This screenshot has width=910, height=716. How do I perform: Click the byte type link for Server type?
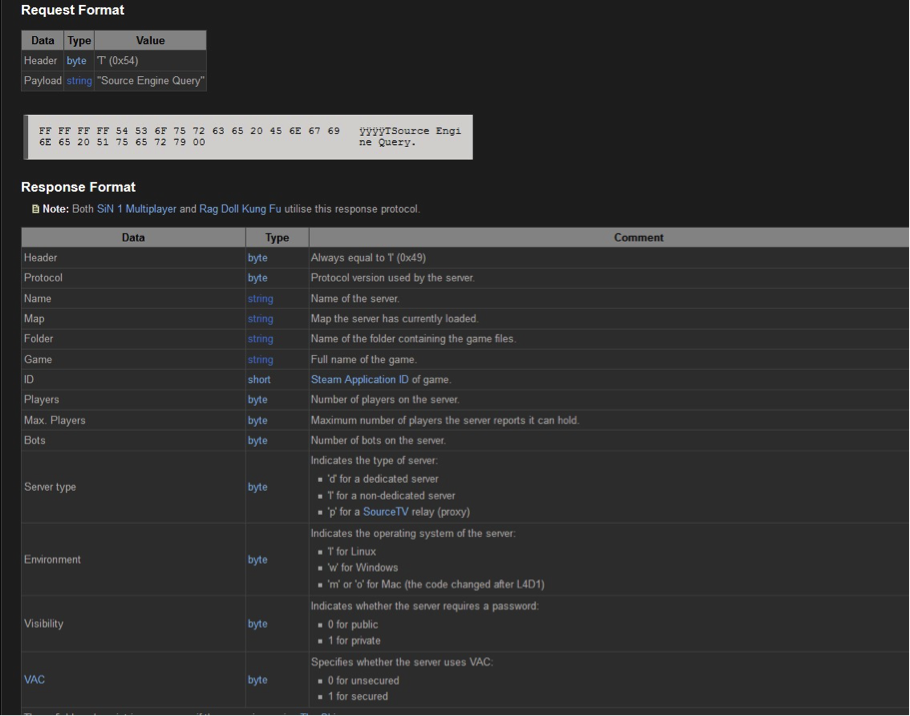tap(258, 487)
